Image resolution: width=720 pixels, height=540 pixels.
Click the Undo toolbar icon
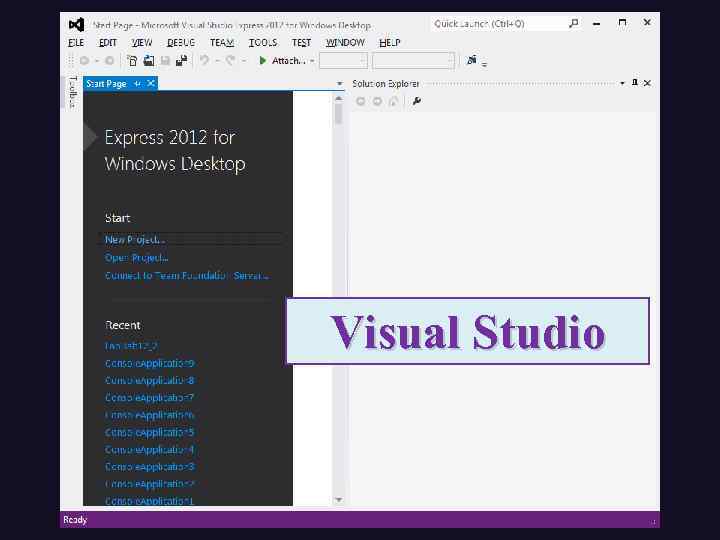coord(205,60)
